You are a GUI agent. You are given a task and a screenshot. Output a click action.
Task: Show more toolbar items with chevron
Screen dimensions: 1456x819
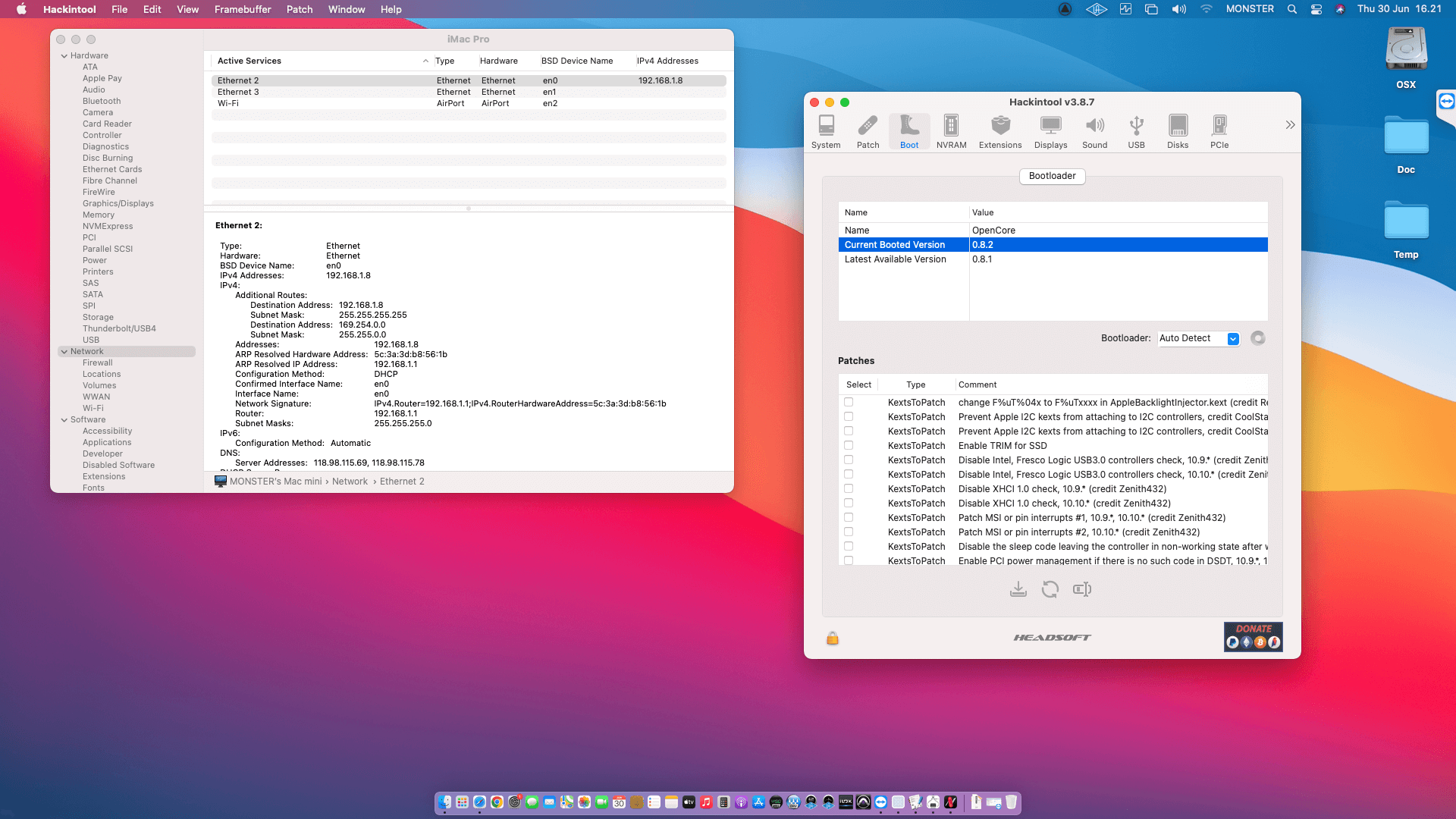[x=1290, y=125]
